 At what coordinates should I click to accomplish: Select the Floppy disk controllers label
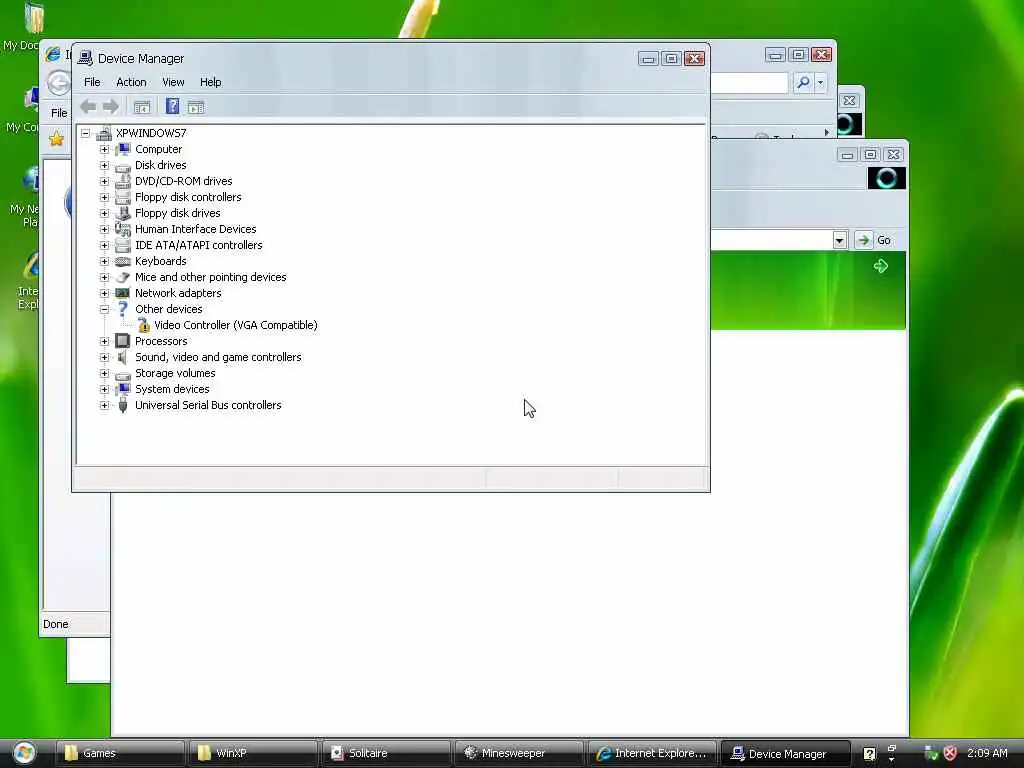click(x=188, y=197)
